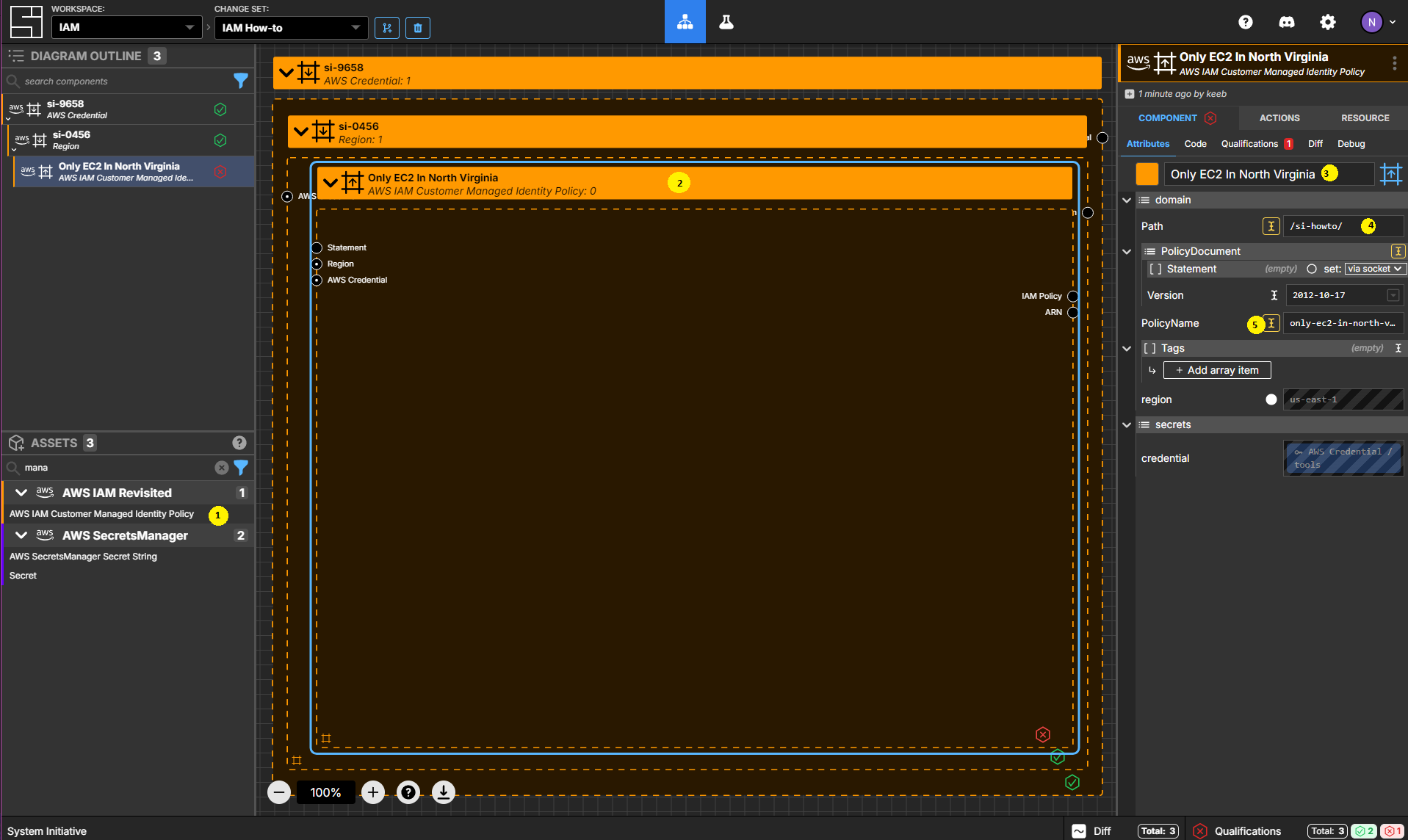1408x840 pixels.
Task: Toggle the Statement set source circle
Action: tap(1312, 269)
